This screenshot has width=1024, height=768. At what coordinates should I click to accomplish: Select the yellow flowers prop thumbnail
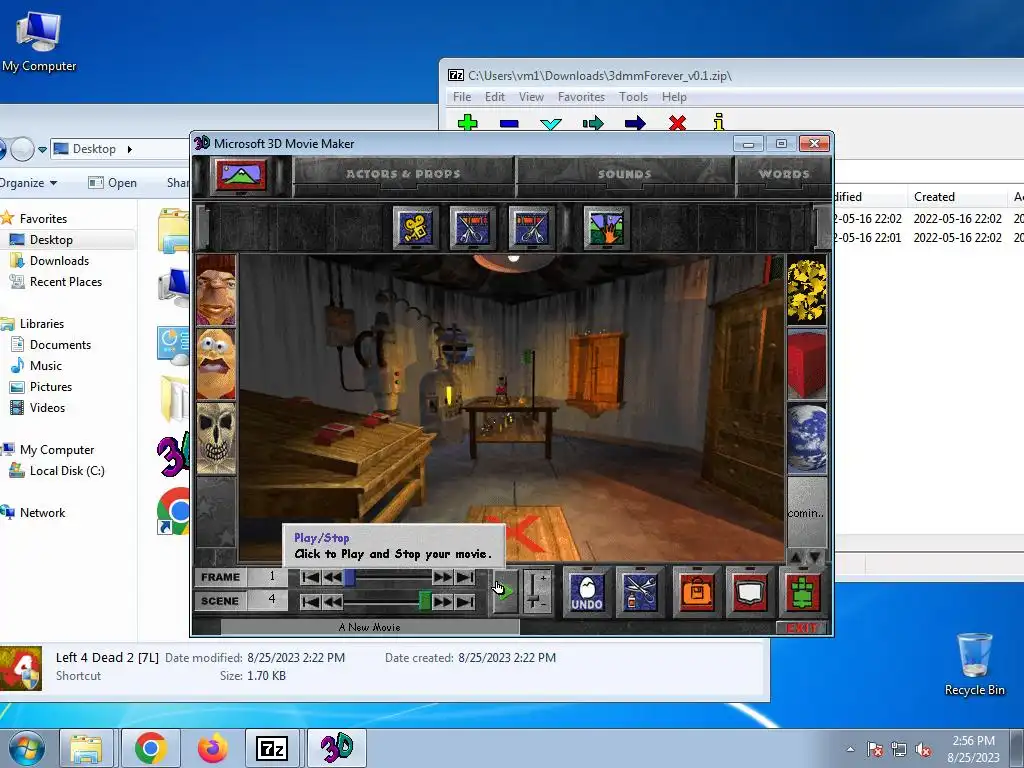click(x=807, y=291)
